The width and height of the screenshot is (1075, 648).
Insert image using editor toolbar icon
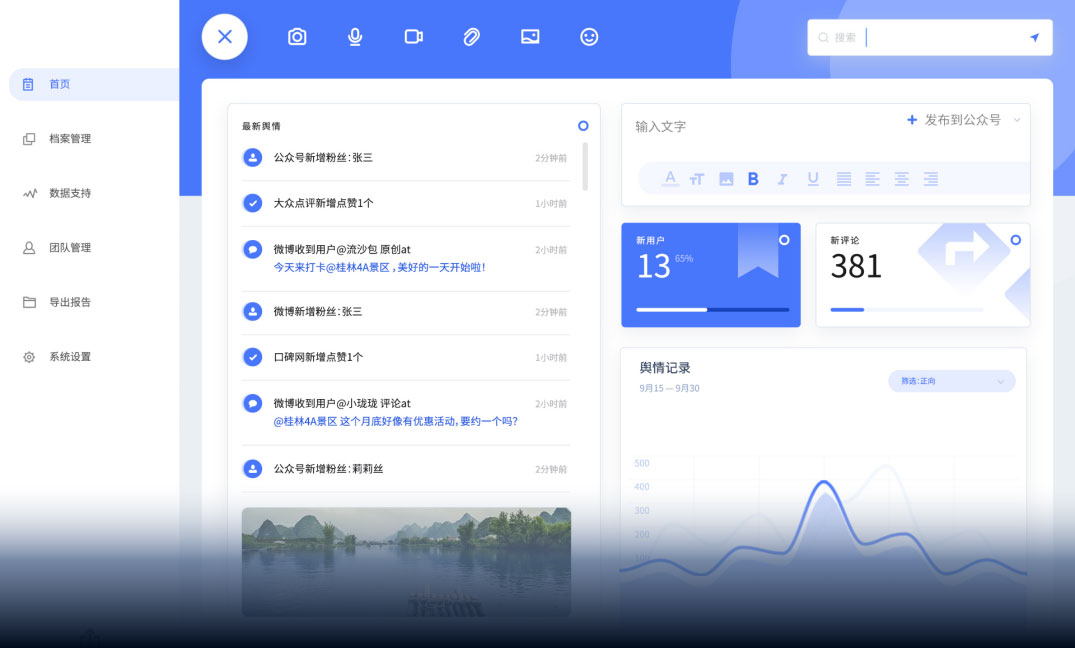point(726,179)
